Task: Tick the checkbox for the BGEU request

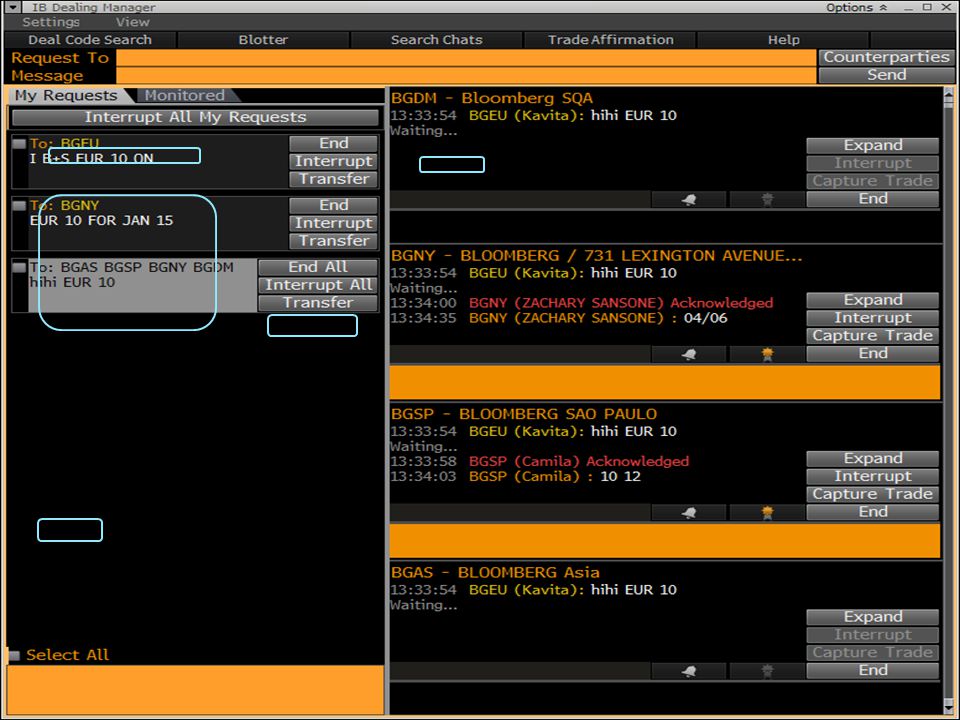Action: (19, 144)
